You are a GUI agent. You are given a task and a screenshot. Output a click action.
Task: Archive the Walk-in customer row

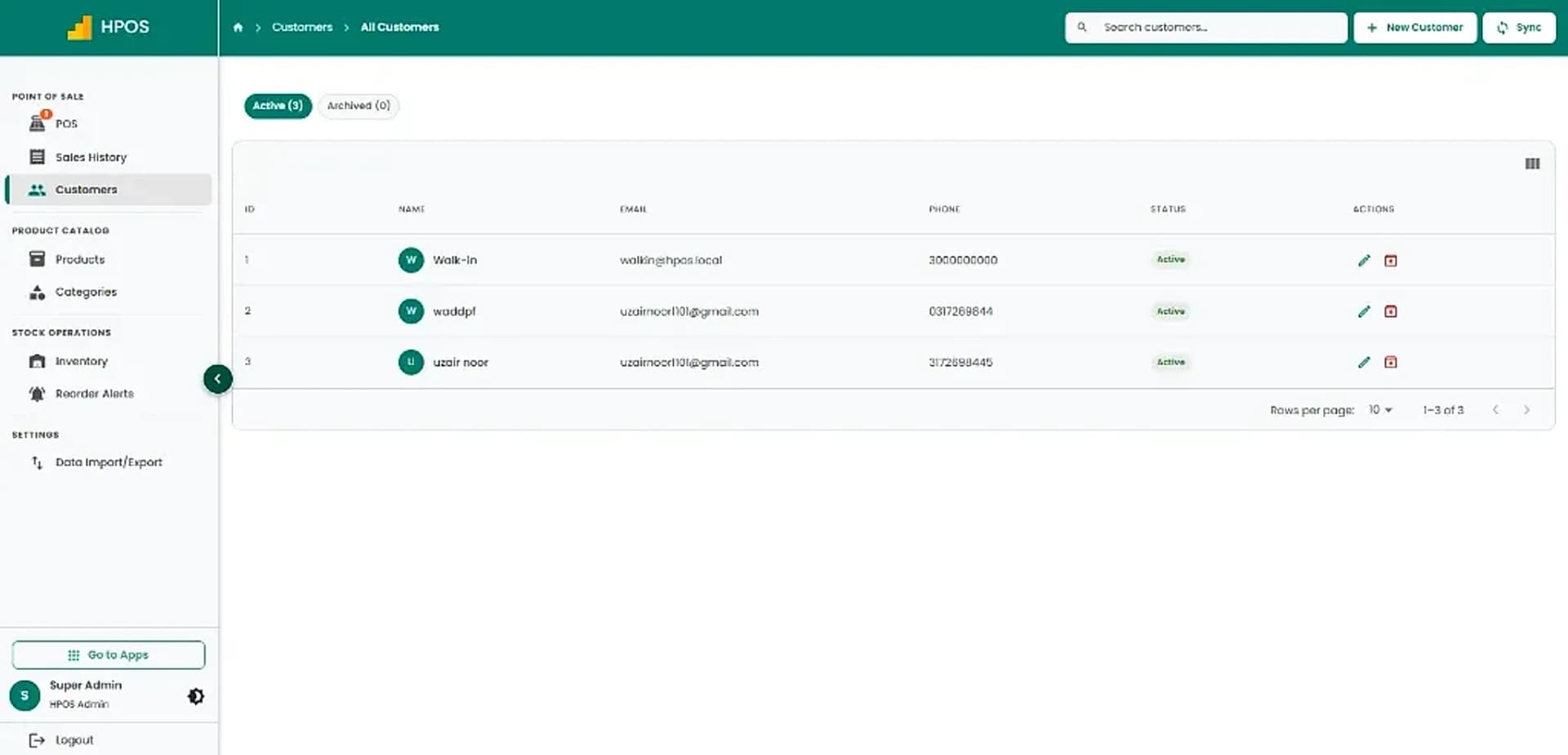click(1391, 261)
